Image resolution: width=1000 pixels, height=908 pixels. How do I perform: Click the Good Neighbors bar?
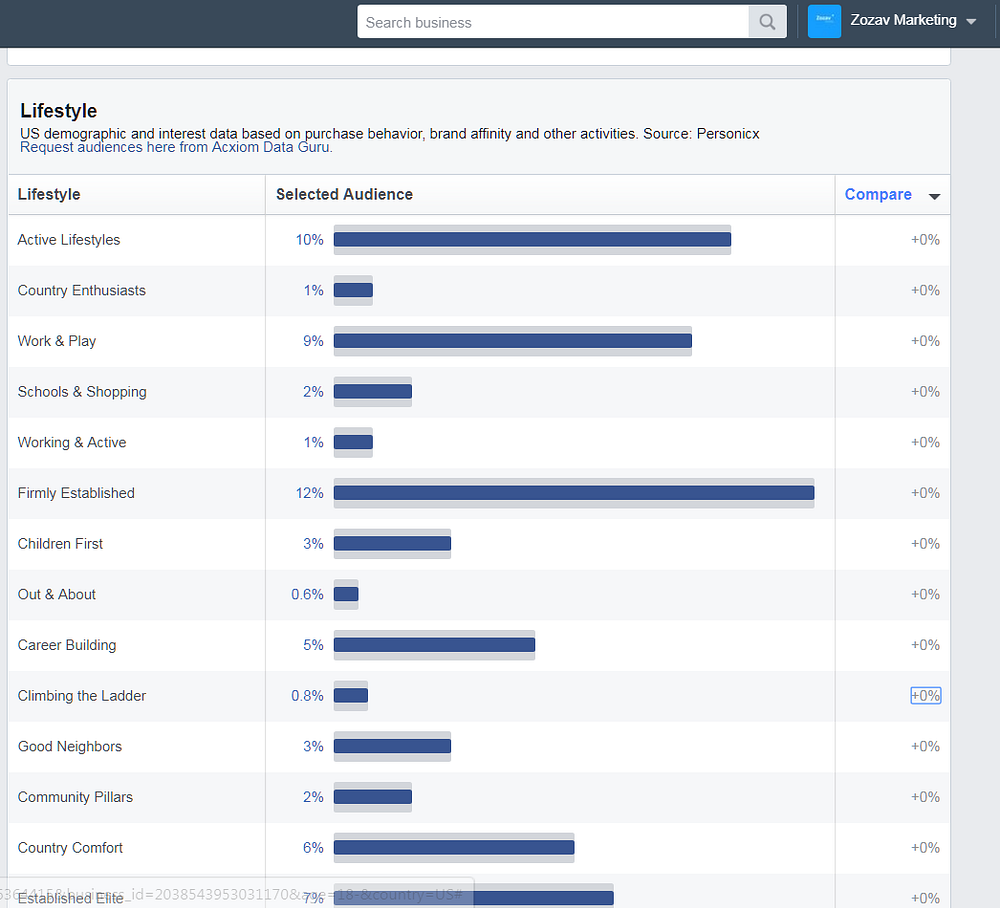pos(392,746)
